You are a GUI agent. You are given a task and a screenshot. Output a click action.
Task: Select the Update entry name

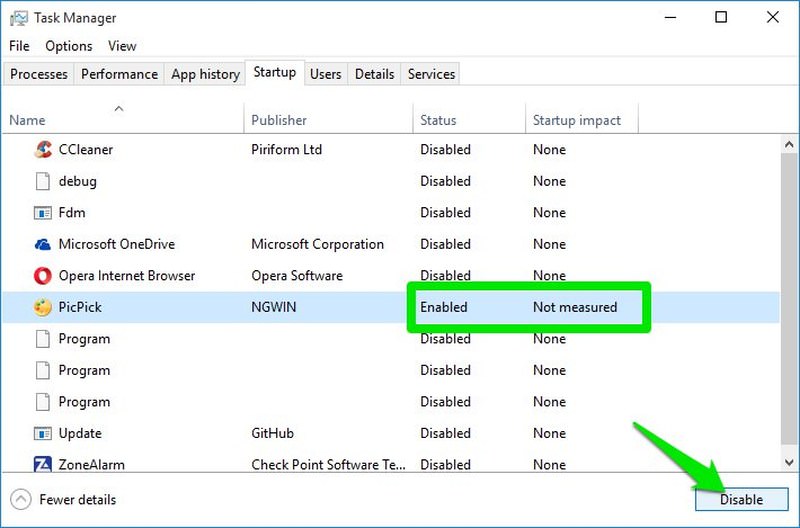point(80,434)
